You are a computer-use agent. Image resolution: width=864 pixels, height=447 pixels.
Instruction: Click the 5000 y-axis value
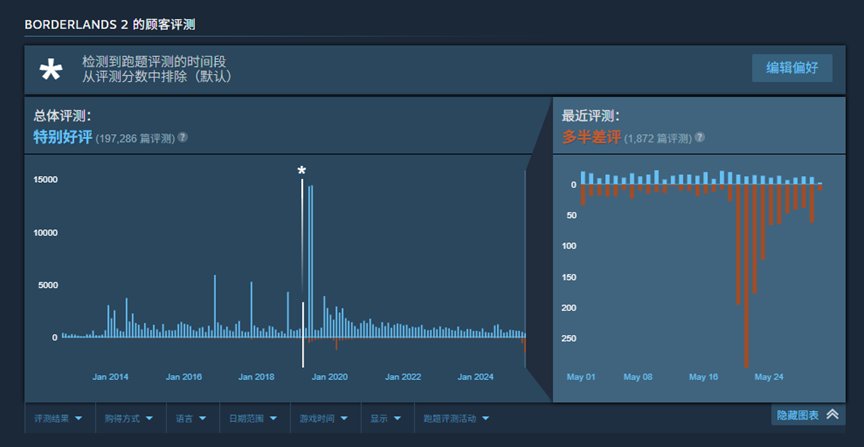[47, 285]
